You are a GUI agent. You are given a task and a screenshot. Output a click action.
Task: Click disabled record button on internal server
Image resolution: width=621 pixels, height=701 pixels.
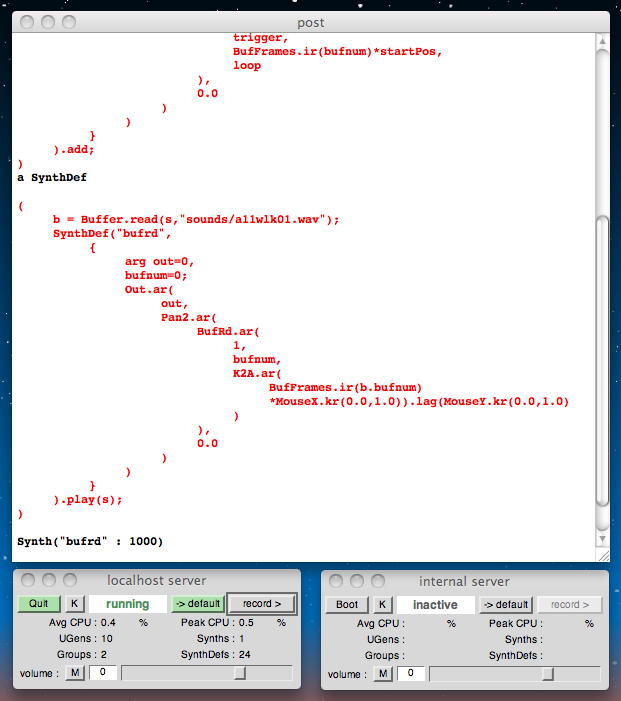570,605
